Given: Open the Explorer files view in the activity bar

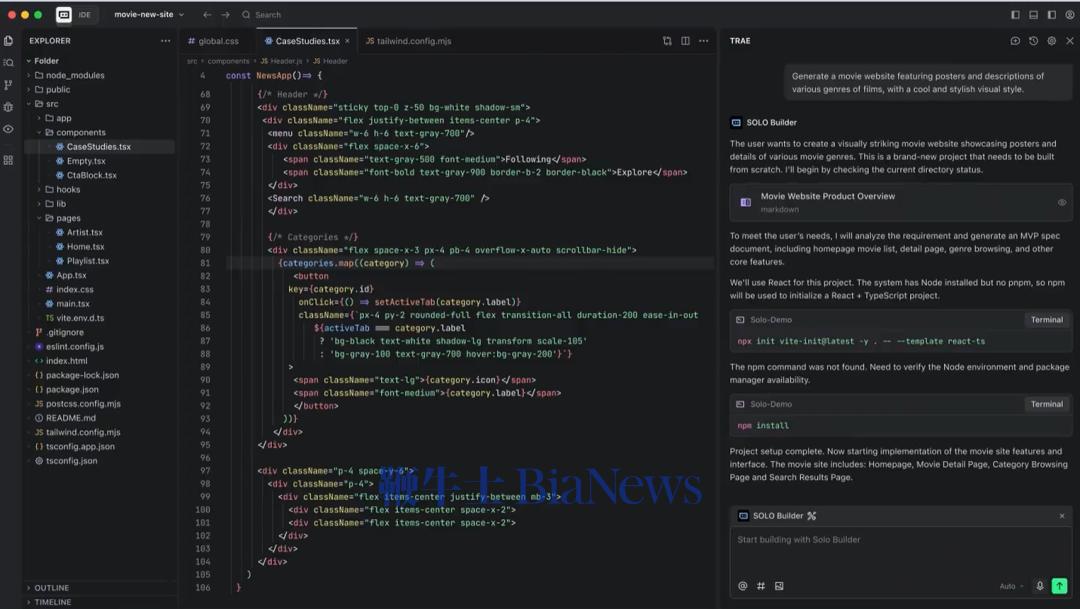Looking at the screenshot, I should pyautogui.click(x=8, y=41).
